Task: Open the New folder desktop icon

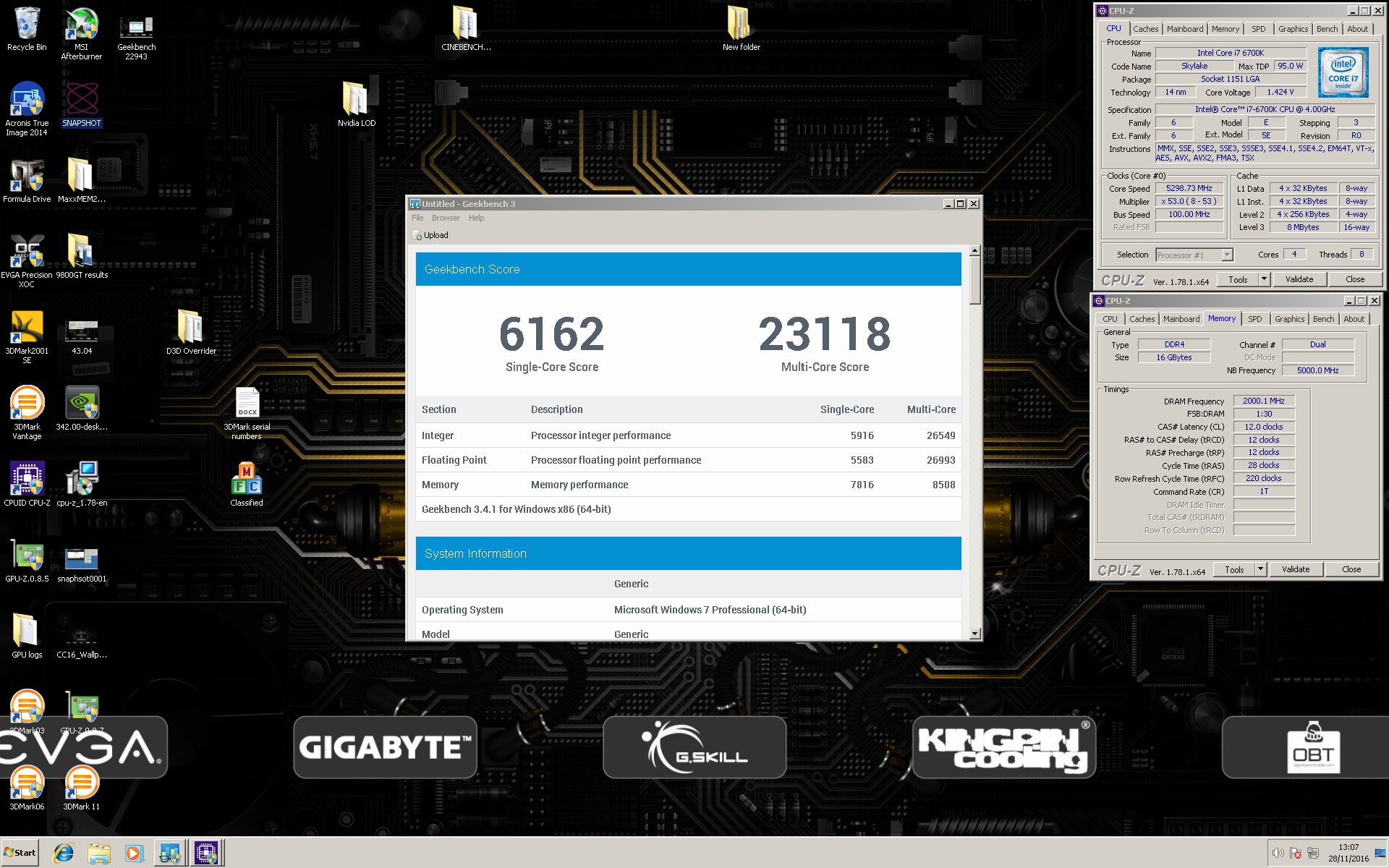Action: pyautogui.click(x=741, y=28)
